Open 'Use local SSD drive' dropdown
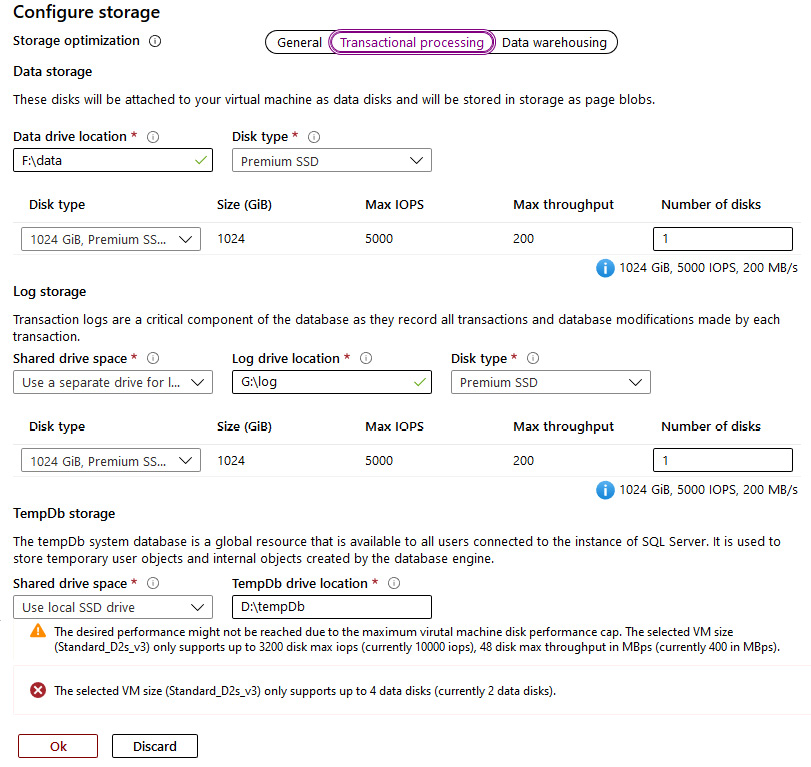The height and width of the screenshot is (767, 811). pyautogui.click(x=113, y=607)
